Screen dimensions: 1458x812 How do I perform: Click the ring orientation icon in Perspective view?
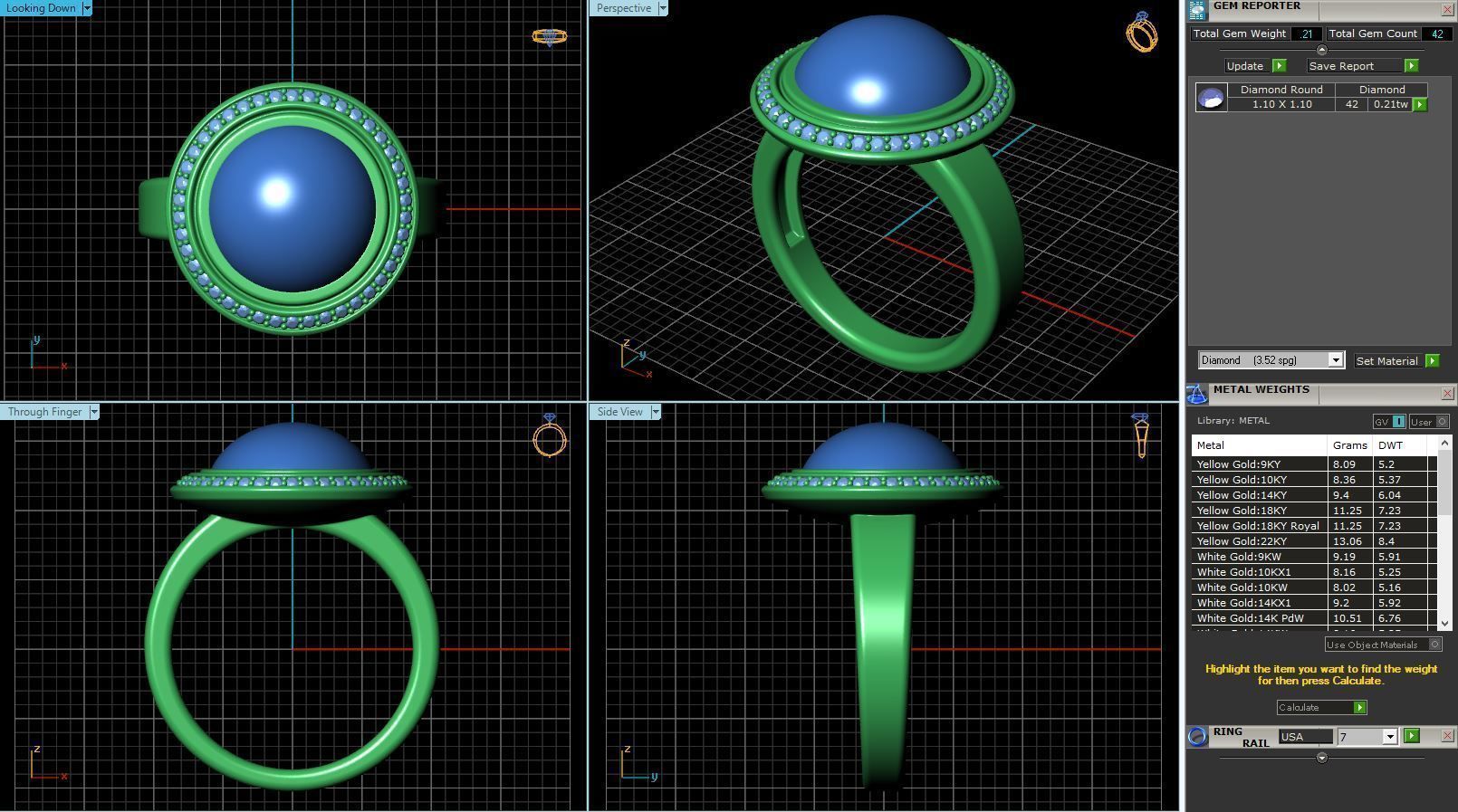pyautogui.click(x=1141, y=32)
